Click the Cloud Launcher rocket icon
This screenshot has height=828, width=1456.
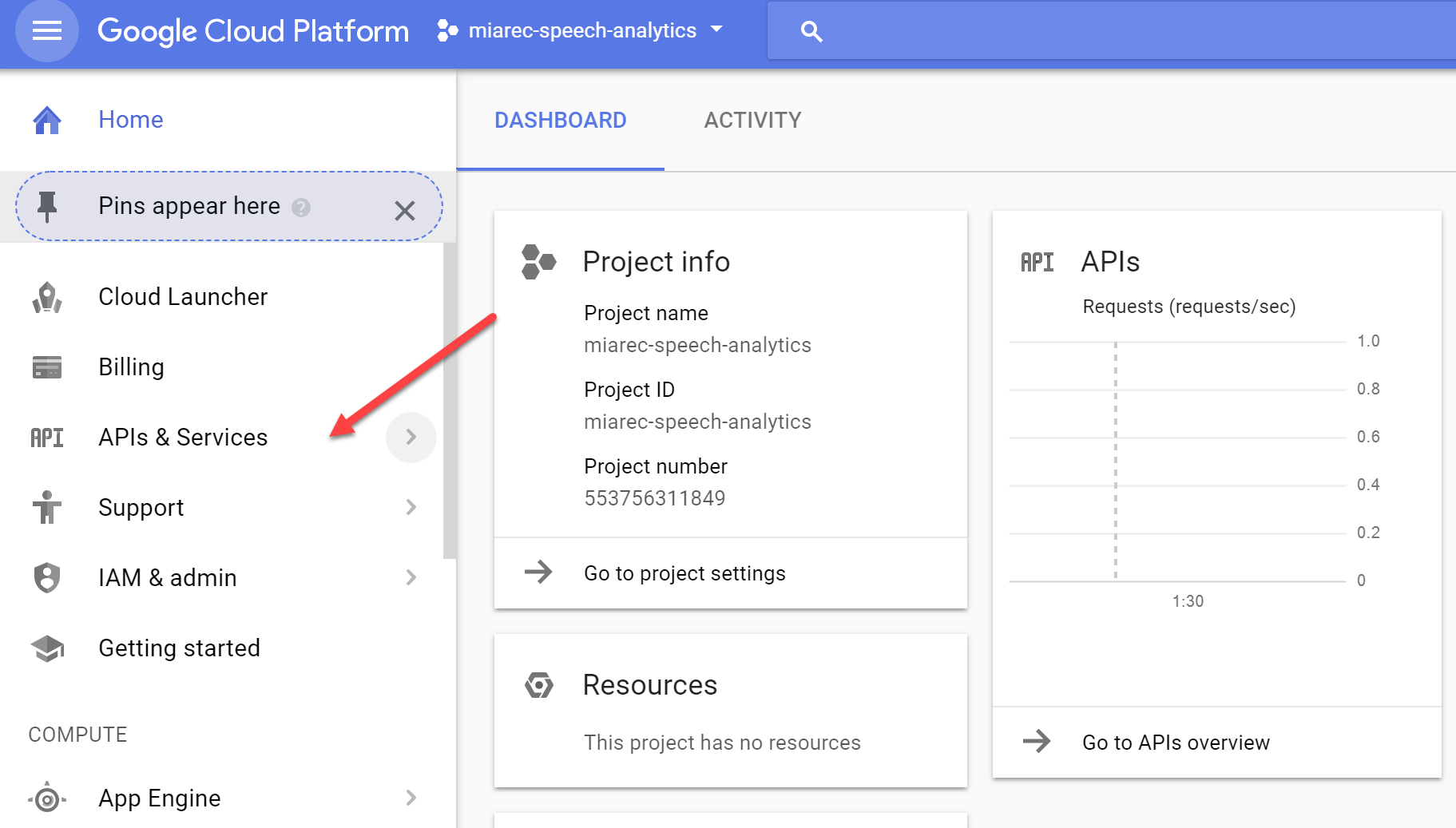click(x=47, y=297)
